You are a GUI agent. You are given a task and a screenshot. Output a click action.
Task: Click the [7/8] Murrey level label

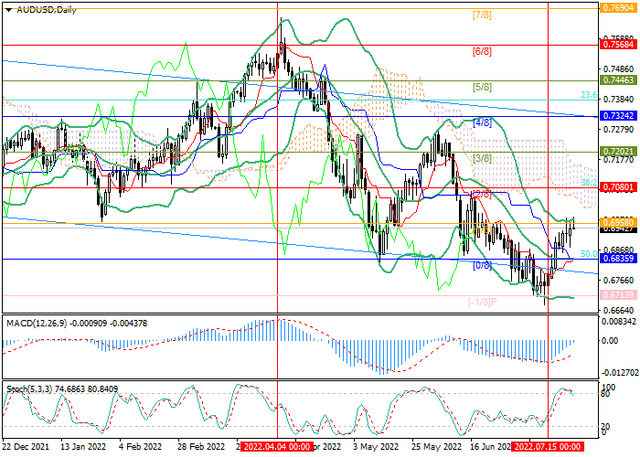(x=481, y=16)
